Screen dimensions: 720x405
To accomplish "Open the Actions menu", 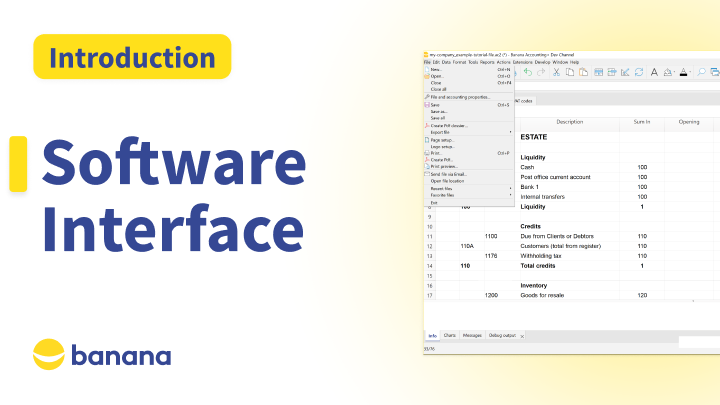I will tap(504, 62).
